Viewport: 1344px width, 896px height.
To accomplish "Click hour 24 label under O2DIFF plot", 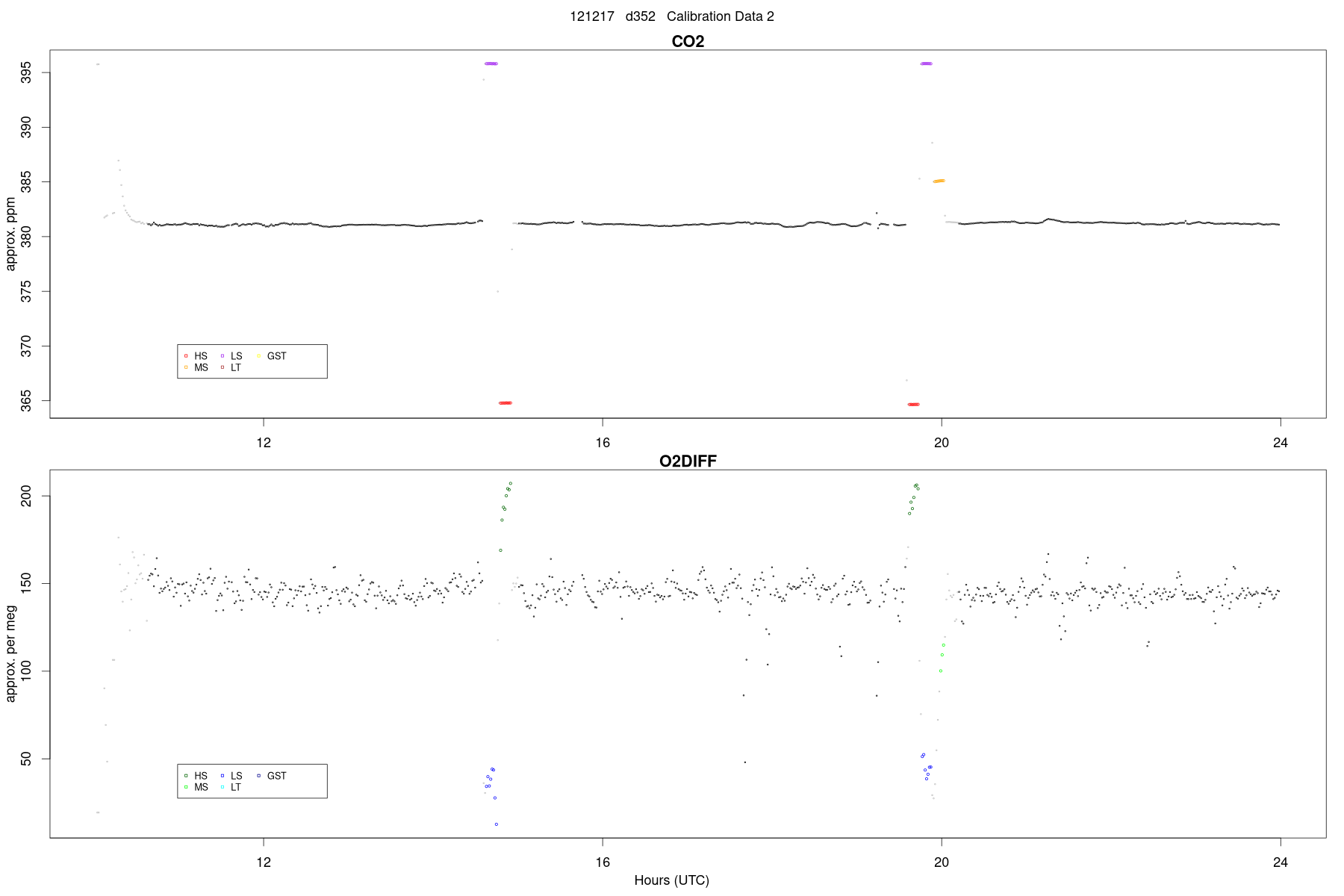I will click(1281, 862).
